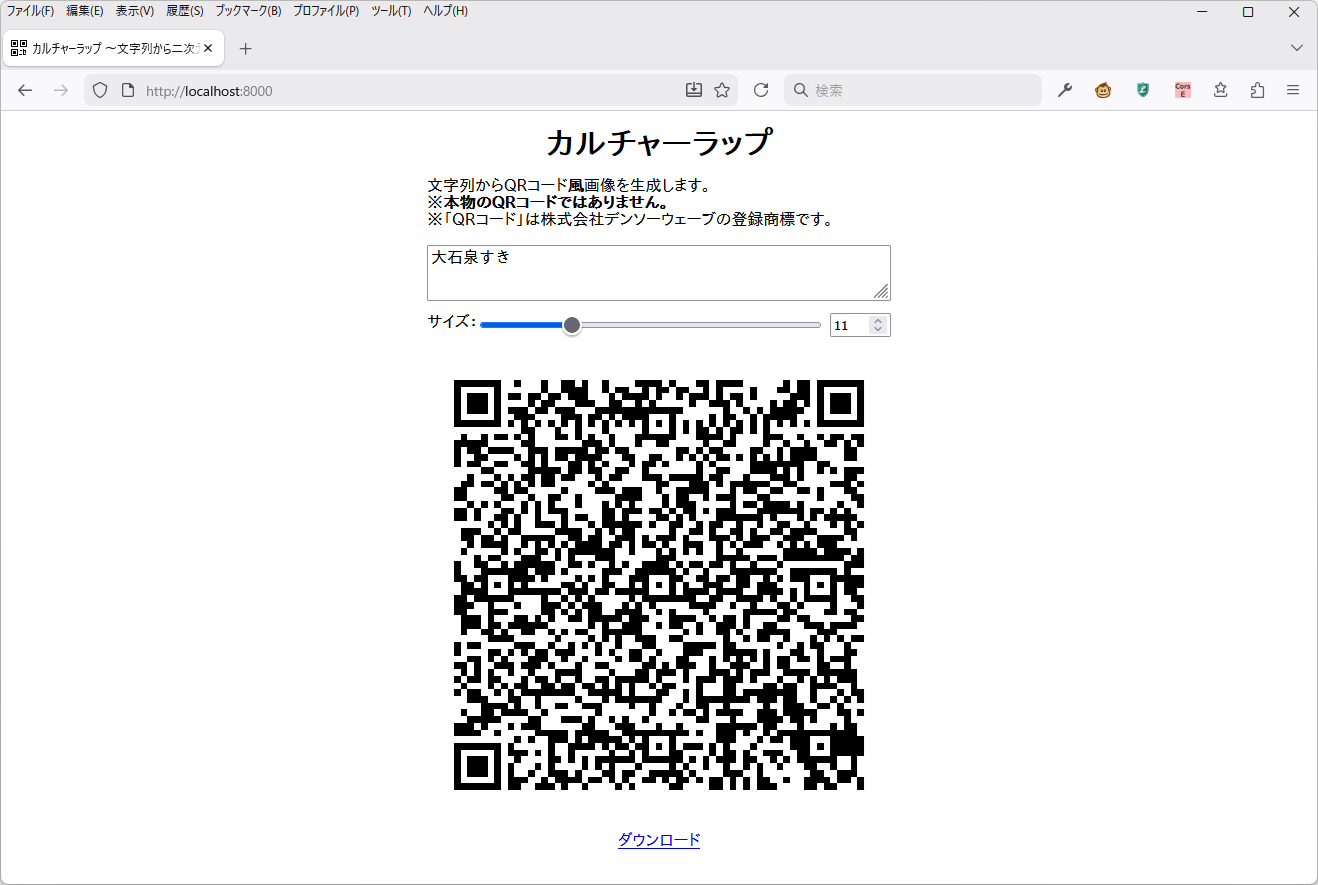Click the ダウンロード link
This screenshot has width=1318, height=885.
click(x=658, y=840)
